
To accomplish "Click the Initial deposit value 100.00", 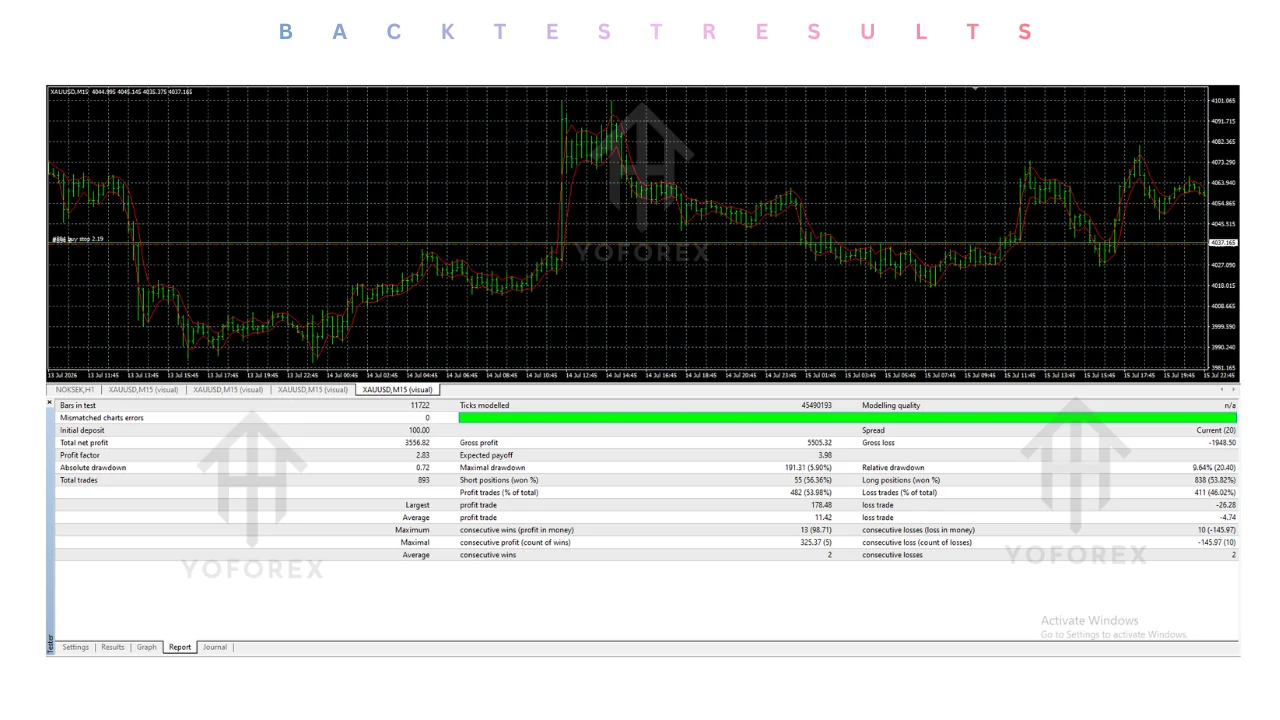I will pos(419,431).
